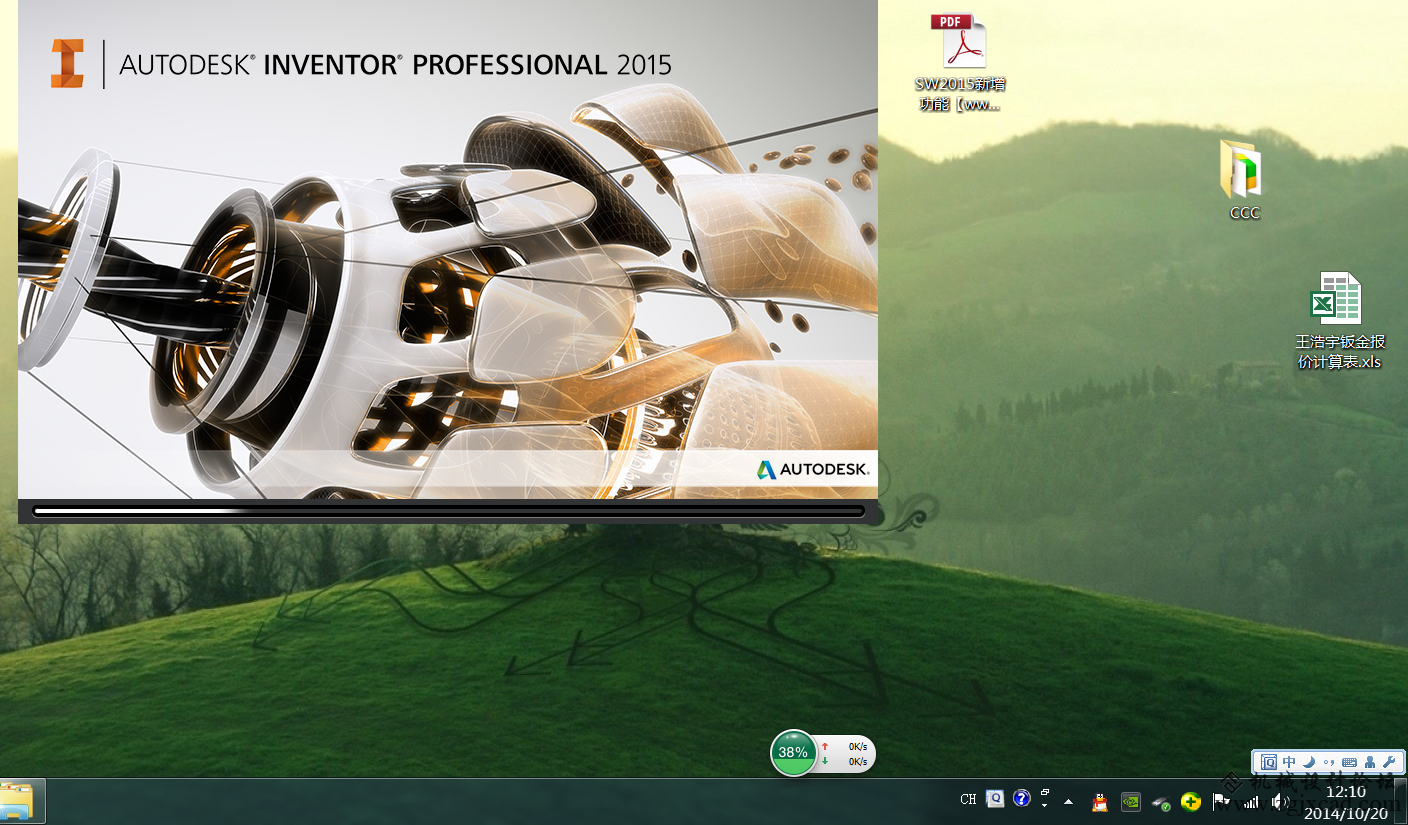Open the green plus security tray icon
Screen dimensions: 1408x825
coord(1191,801)
